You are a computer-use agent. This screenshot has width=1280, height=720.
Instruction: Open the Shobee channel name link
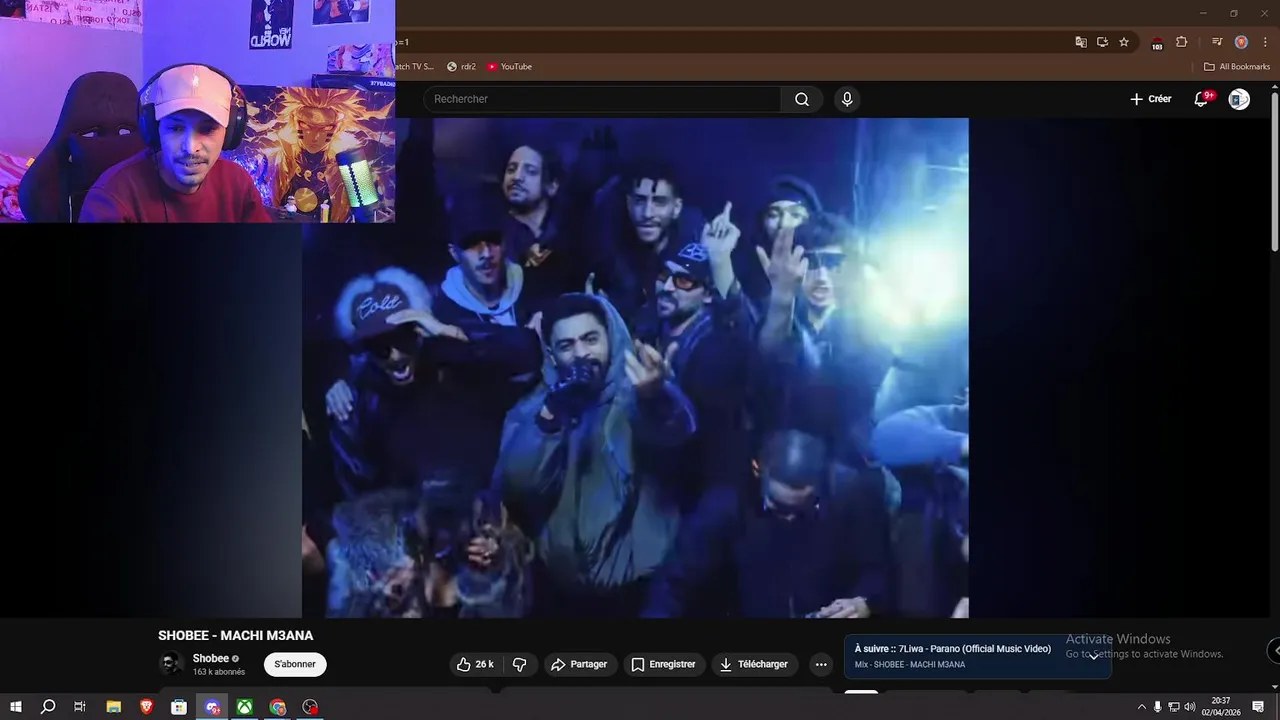click(x=211, y=658)
